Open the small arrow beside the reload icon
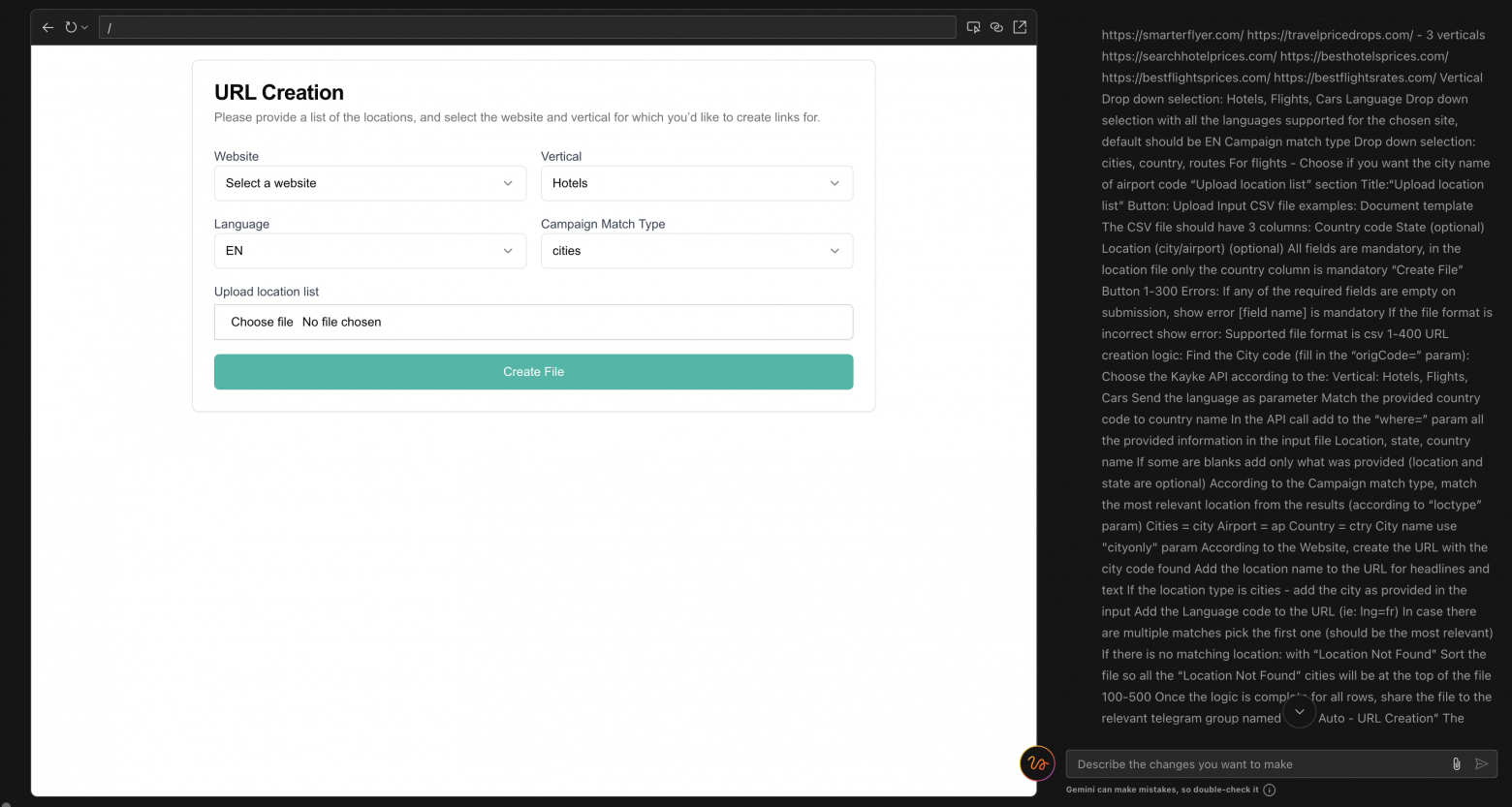The height and width of the screenshot is (807, 1512). point(85,28)
